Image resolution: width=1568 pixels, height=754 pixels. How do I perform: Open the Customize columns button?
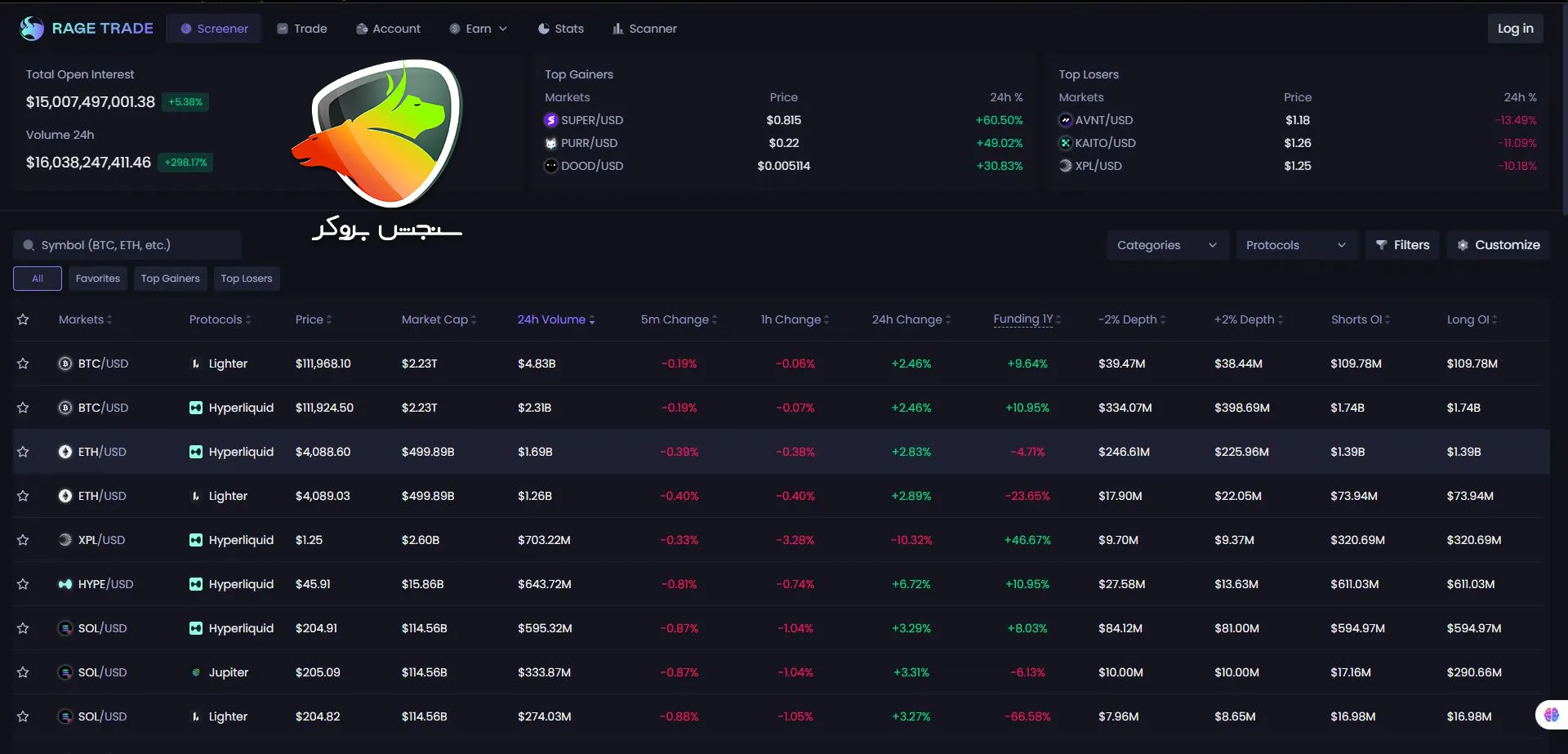point(1499,245)
